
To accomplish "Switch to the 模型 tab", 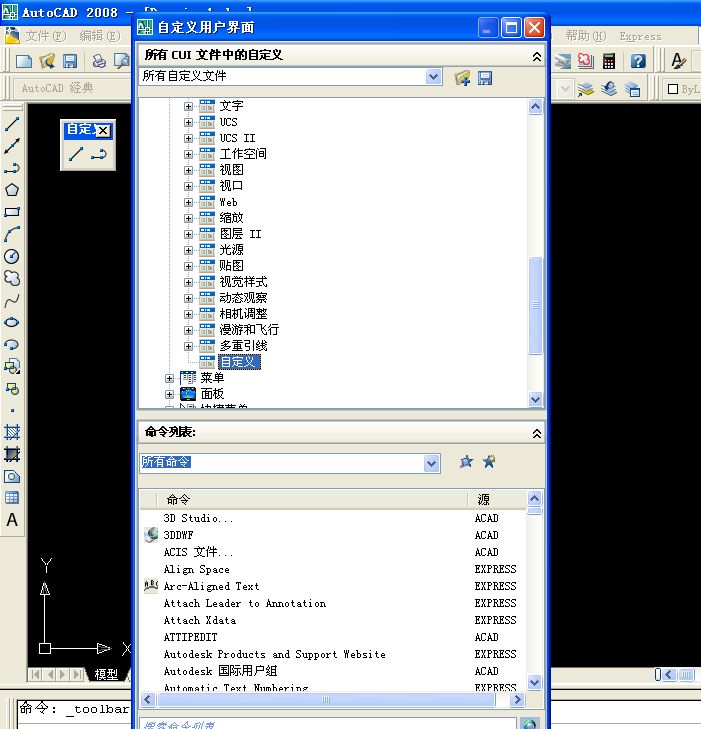I will click(x=106, y=674).
